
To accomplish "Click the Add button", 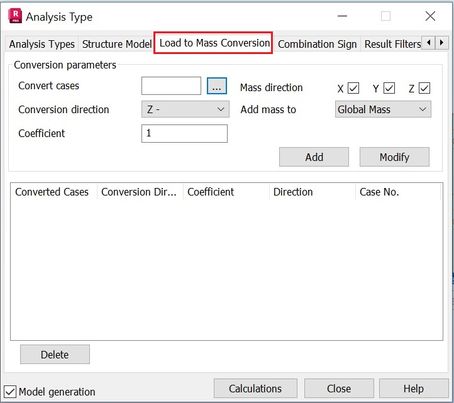I will coord(314,157).
